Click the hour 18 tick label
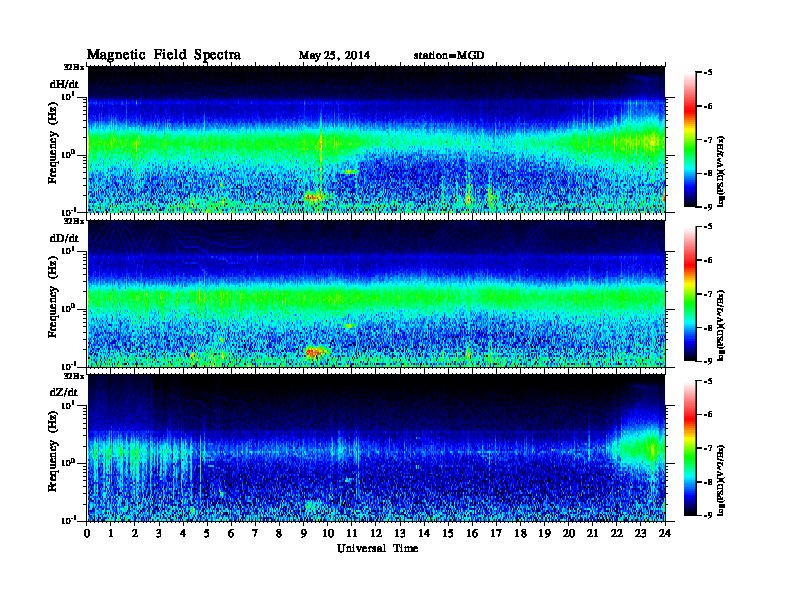Image resolution: width=792 pixels, height=612 pixels. pos(520,533)
